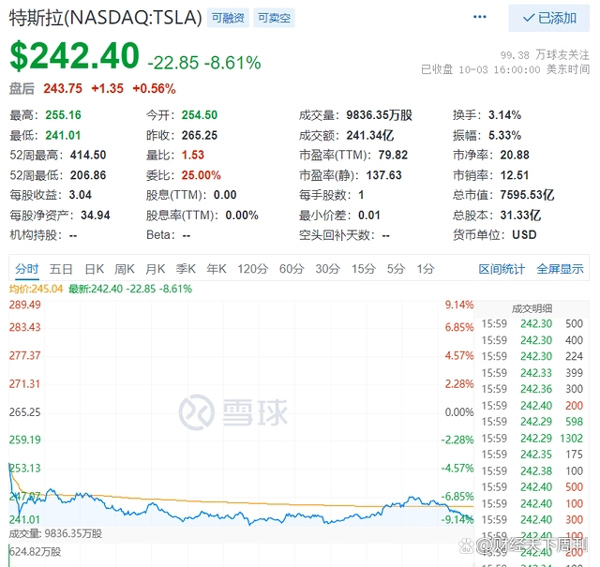Open the 区间统计 link
Image resolution: width=600 pixels, height=567 pixels.
tap(502, 269)
